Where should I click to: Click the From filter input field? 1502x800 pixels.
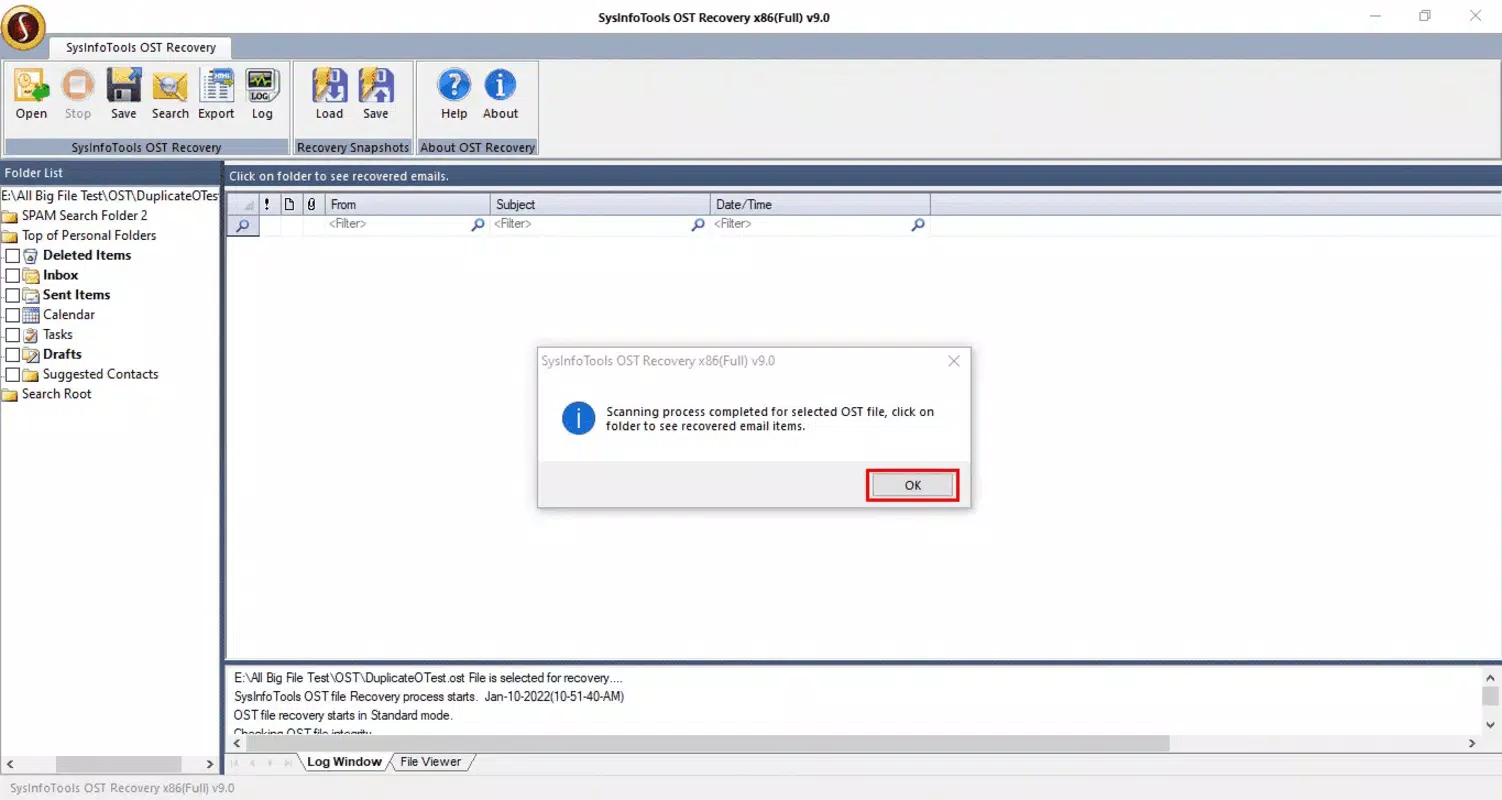click(x=398, y=225)
